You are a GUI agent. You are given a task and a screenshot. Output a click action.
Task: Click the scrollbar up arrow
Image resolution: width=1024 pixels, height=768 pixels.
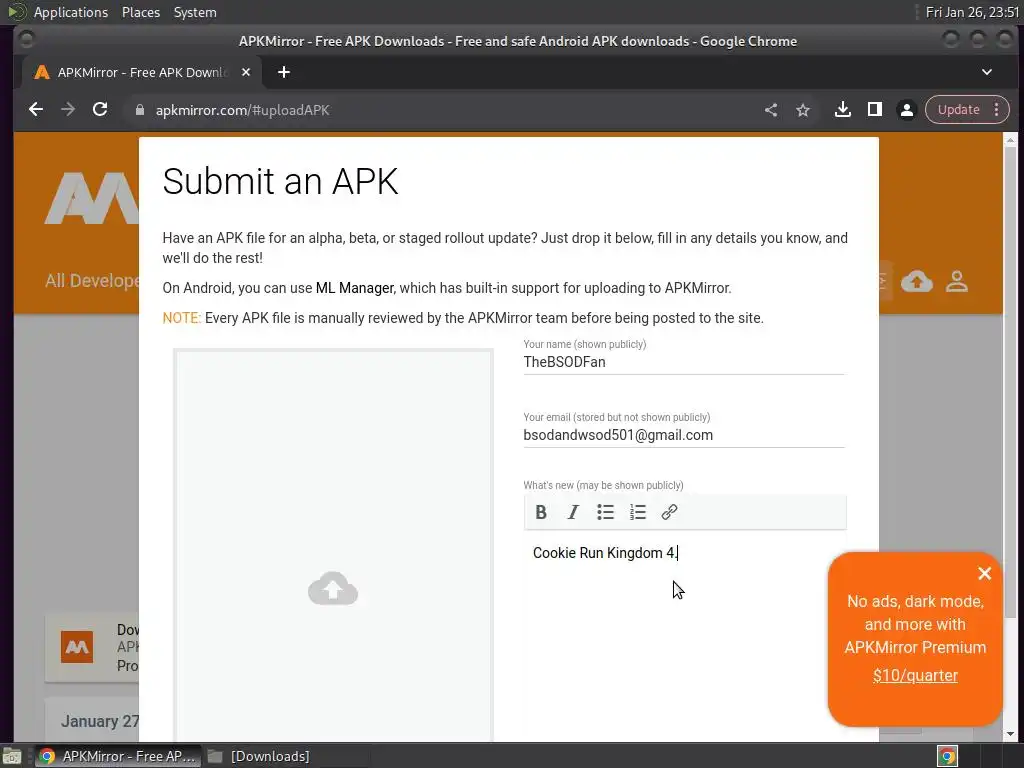(x=1010, y=140)
